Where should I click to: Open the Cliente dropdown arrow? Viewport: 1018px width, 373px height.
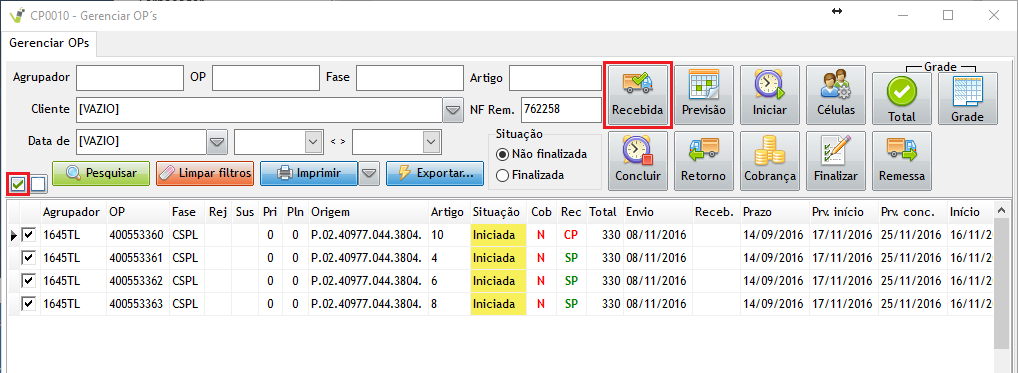tap(453, 110)
